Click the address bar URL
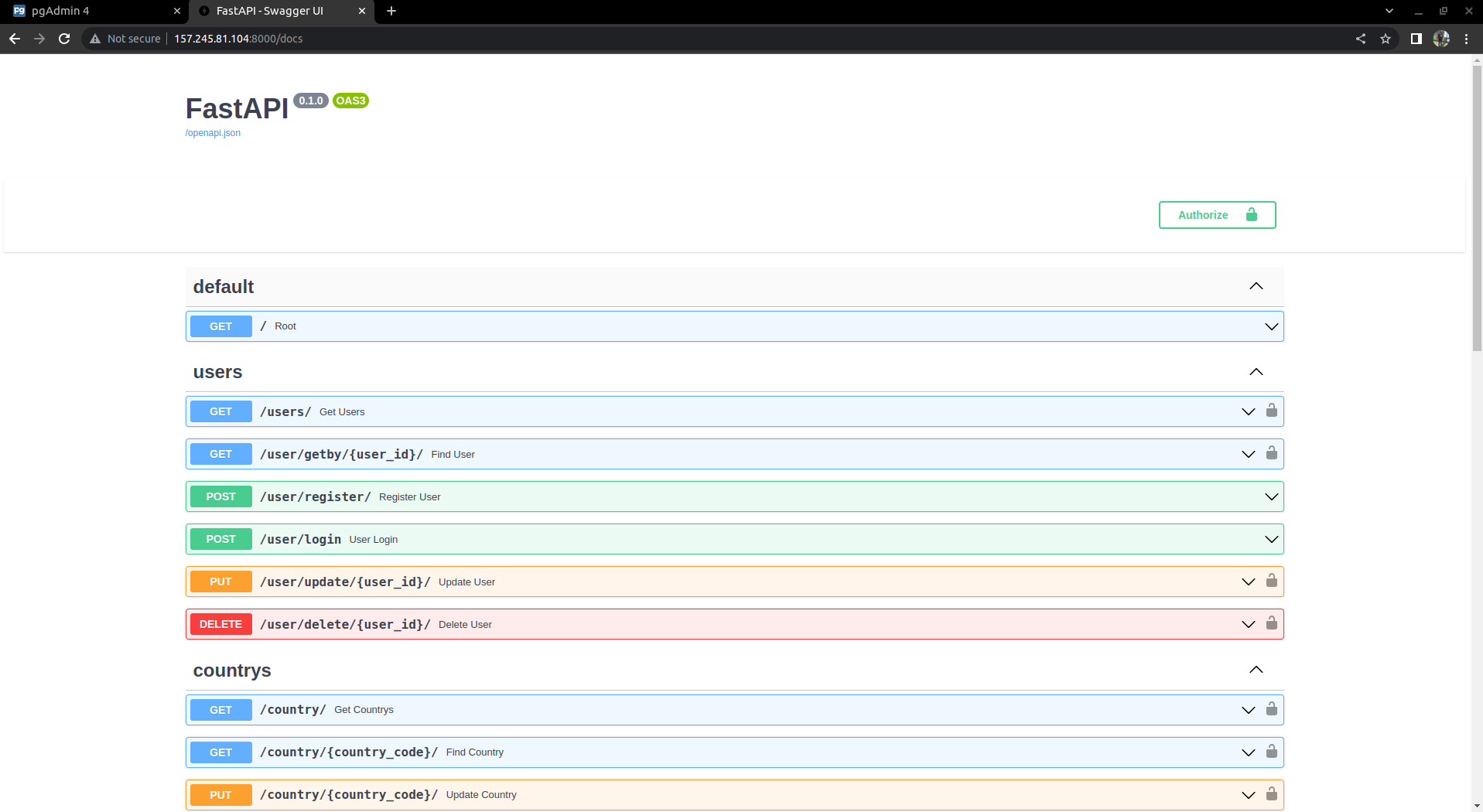Screen dimensions: 1483x812 (238, 39)
